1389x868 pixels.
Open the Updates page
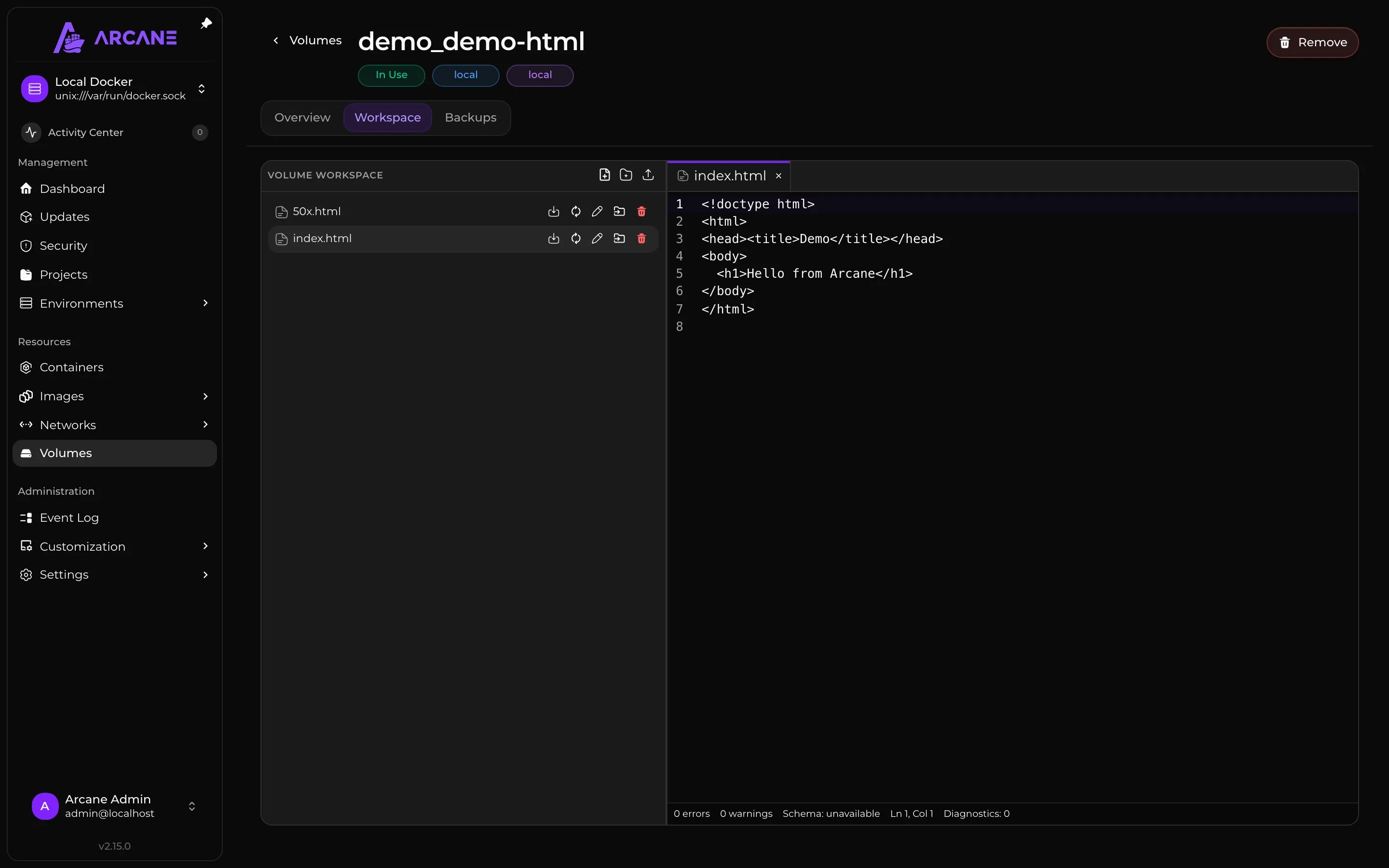click(x=114, y=217)
